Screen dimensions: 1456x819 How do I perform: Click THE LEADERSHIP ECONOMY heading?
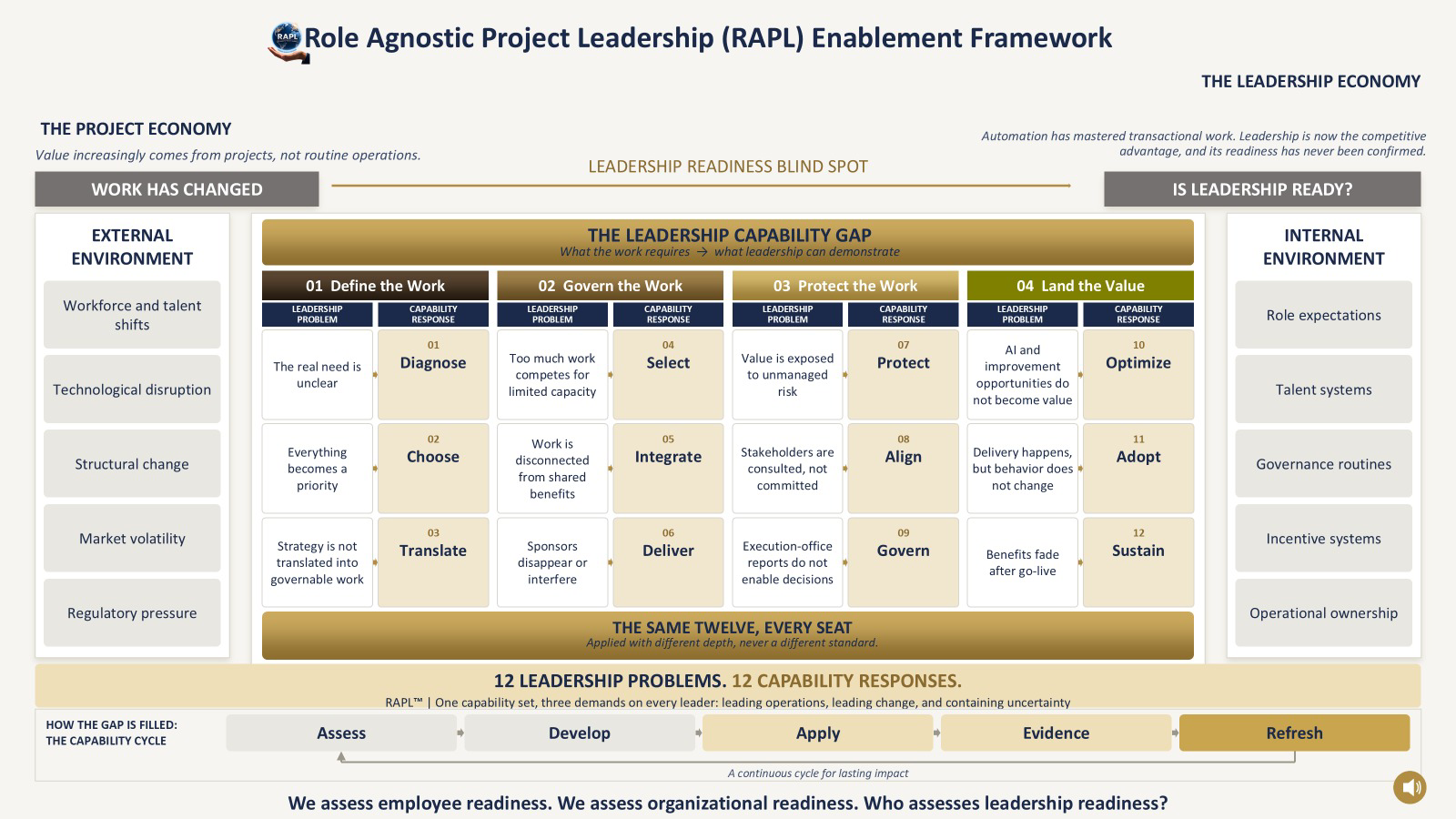coord(1310,82)
